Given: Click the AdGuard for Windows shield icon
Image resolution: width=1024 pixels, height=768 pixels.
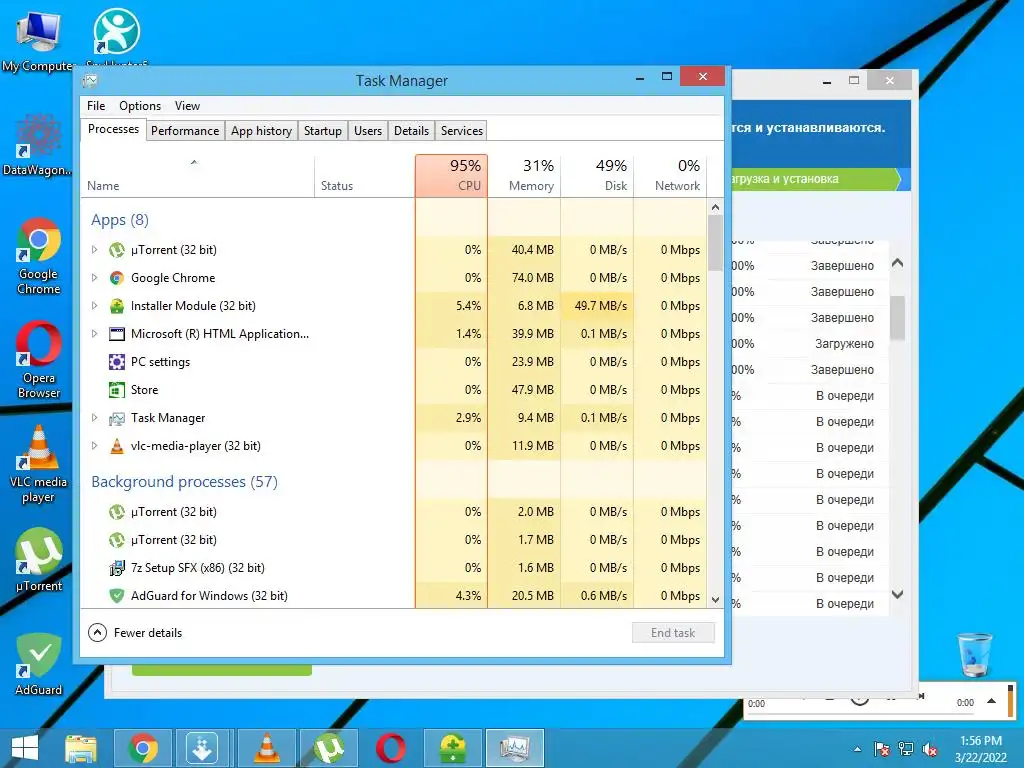Looking at the screenshot, I should pos(116,596).
